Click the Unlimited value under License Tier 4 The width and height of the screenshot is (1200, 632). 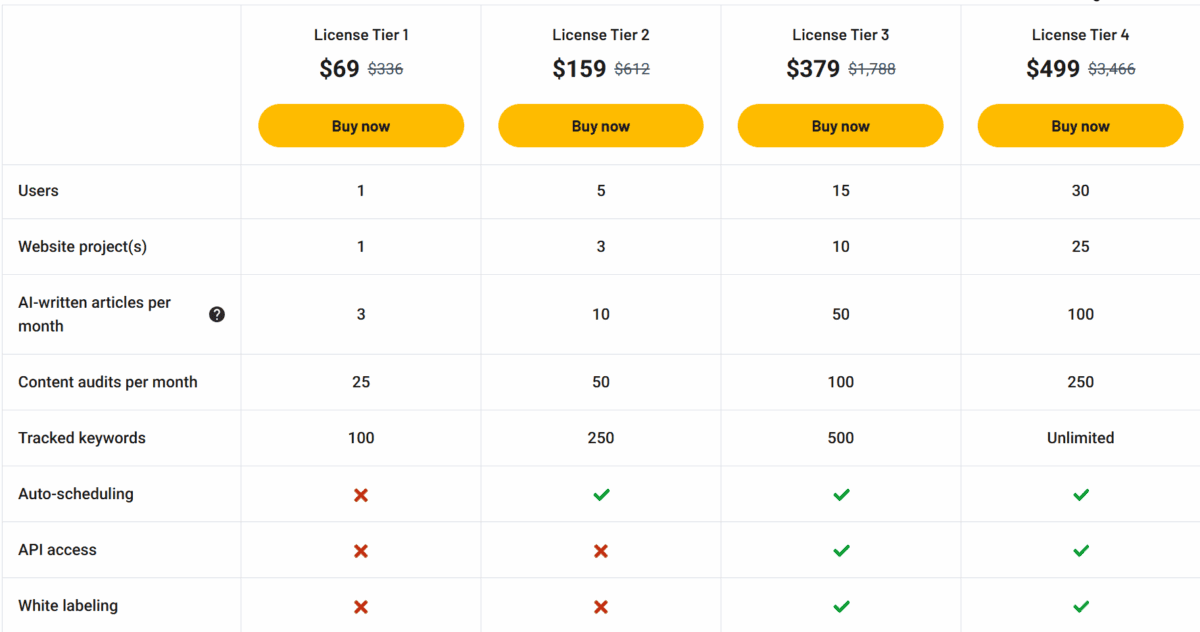[x=1081, y=438]
